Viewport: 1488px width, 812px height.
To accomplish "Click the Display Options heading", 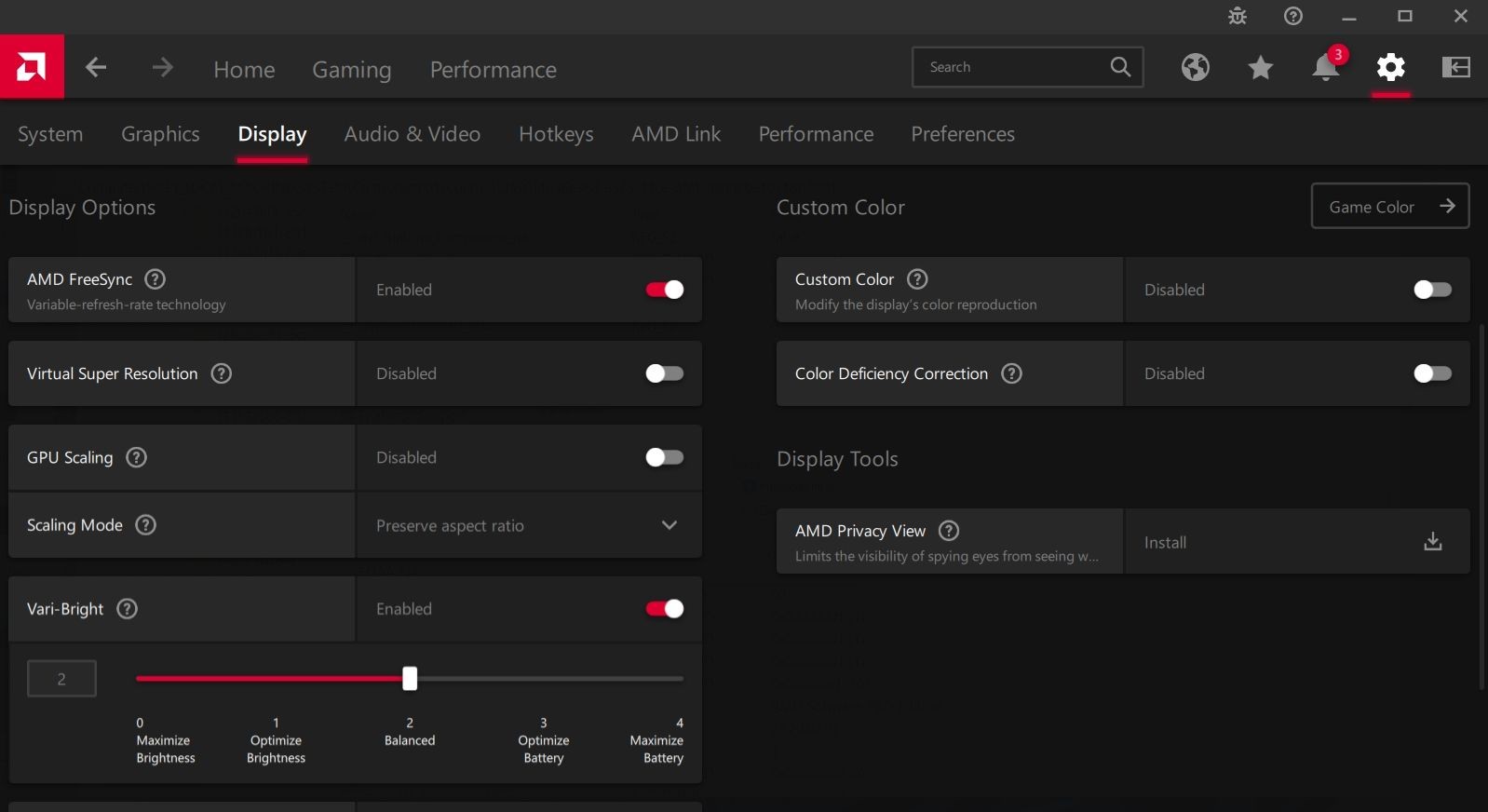I will pyautogui.click(x=82, y=208).
